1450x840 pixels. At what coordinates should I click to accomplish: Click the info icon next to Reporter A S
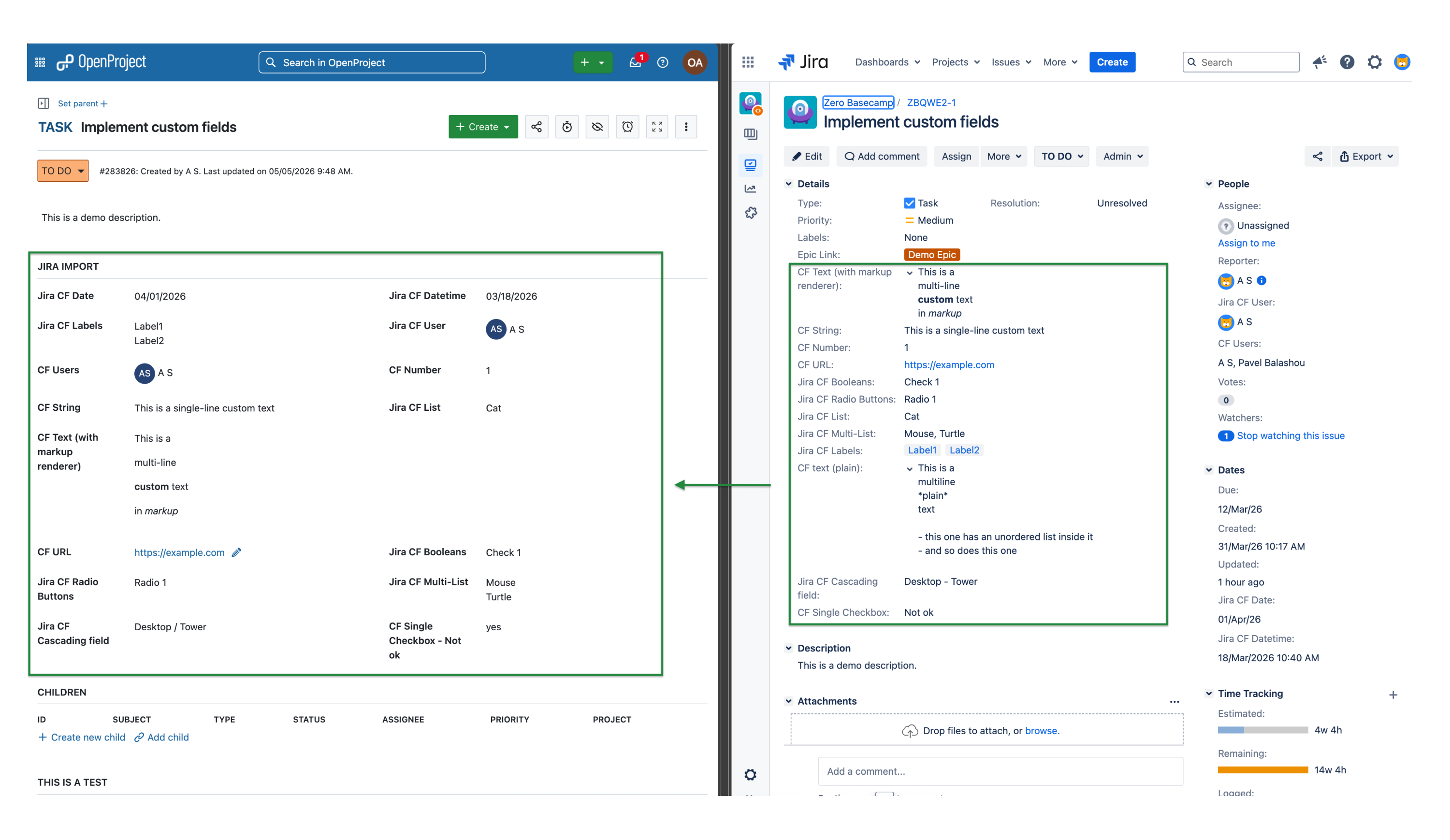point(1261,281)
